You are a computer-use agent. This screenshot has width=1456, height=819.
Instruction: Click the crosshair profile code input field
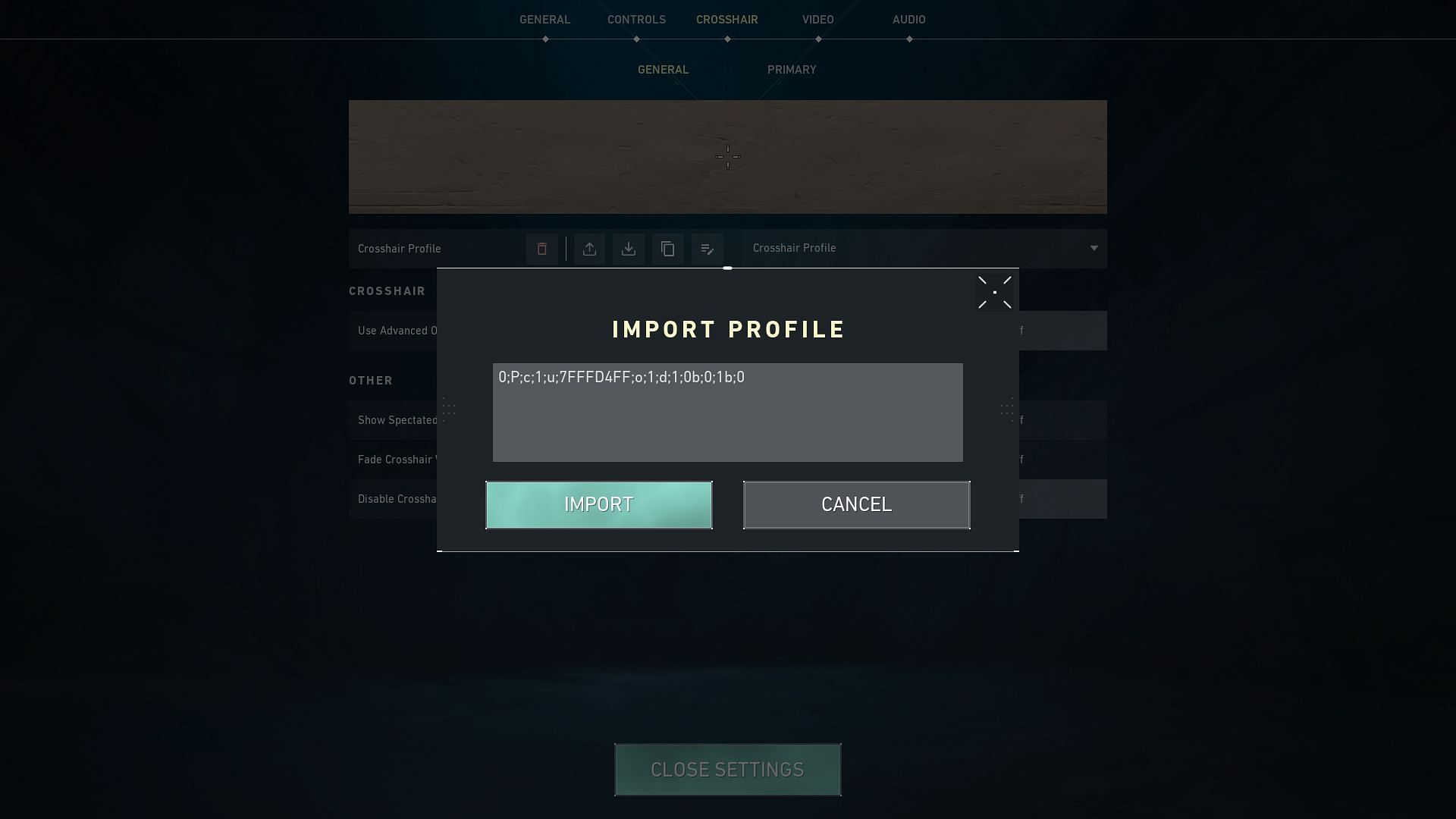coord(727,412)
